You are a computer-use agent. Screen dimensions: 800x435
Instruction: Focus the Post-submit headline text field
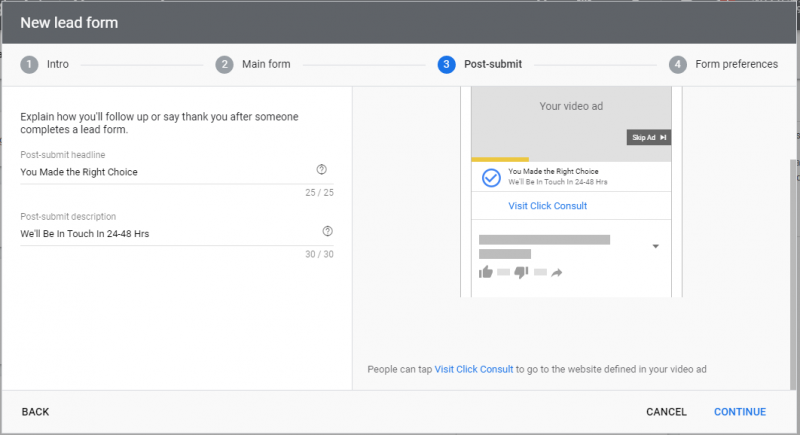click(166, 172)
